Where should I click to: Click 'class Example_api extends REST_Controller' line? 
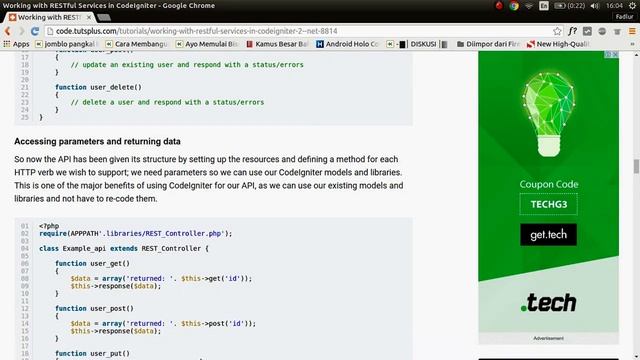(x=124, y=249)
